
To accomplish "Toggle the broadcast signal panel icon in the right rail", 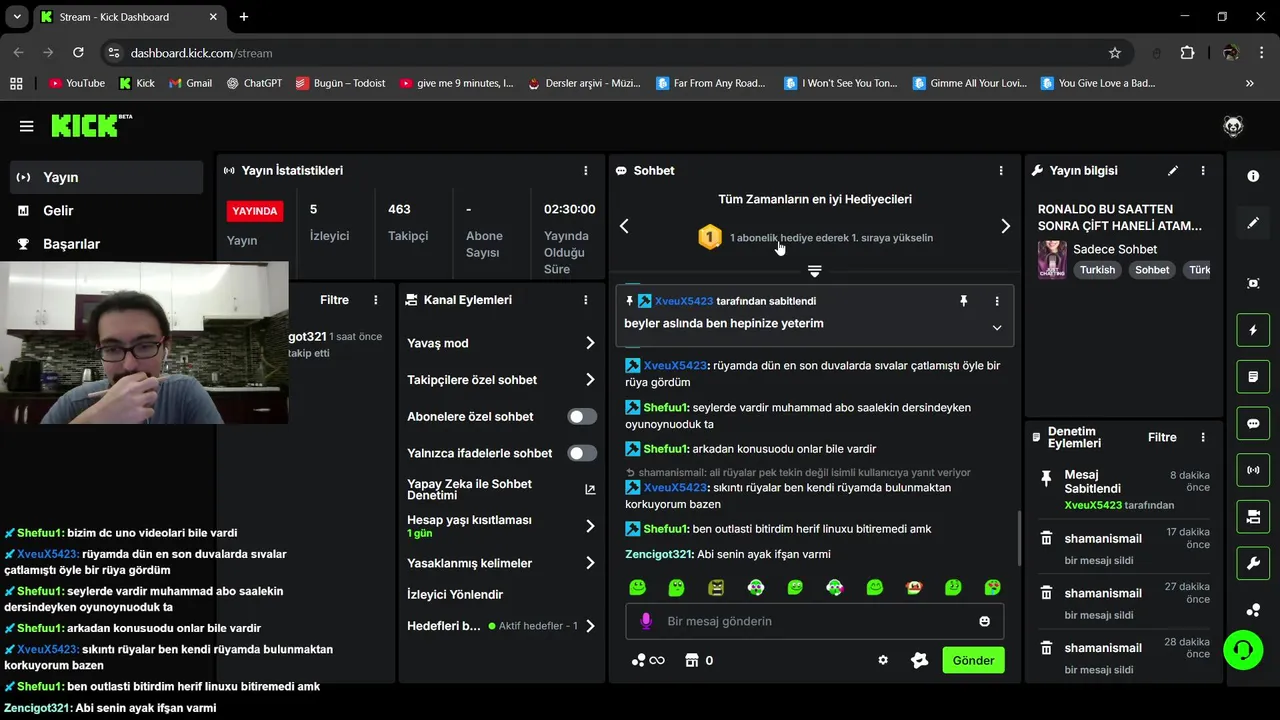I will click(1253, 470).
